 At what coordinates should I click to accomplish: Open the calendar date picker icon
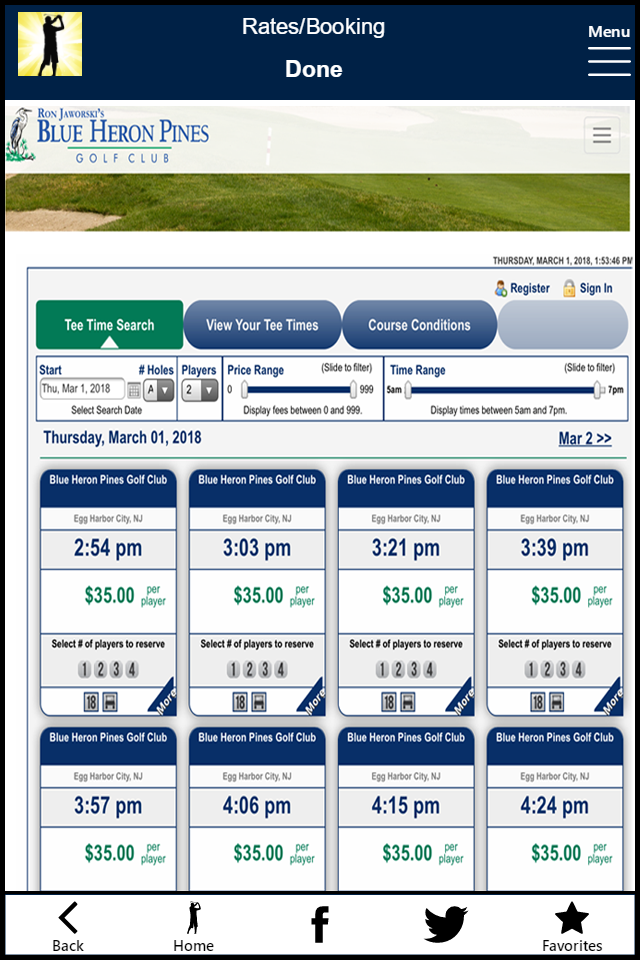click(x=134, y=389)
